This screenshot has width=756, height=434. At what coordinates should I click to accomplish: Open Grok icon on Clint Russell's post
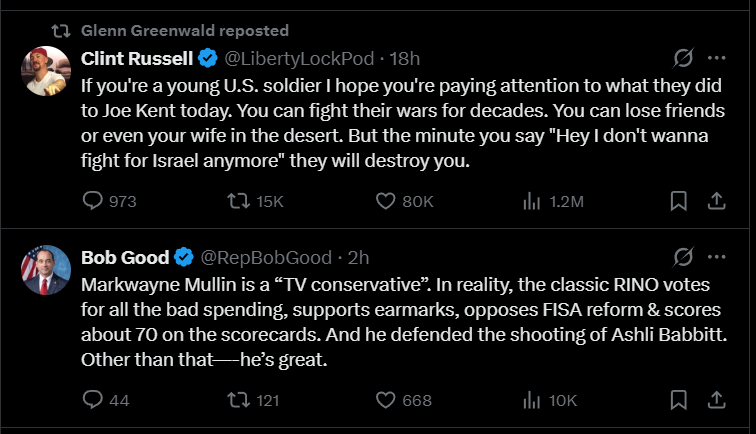coord(685,57)
